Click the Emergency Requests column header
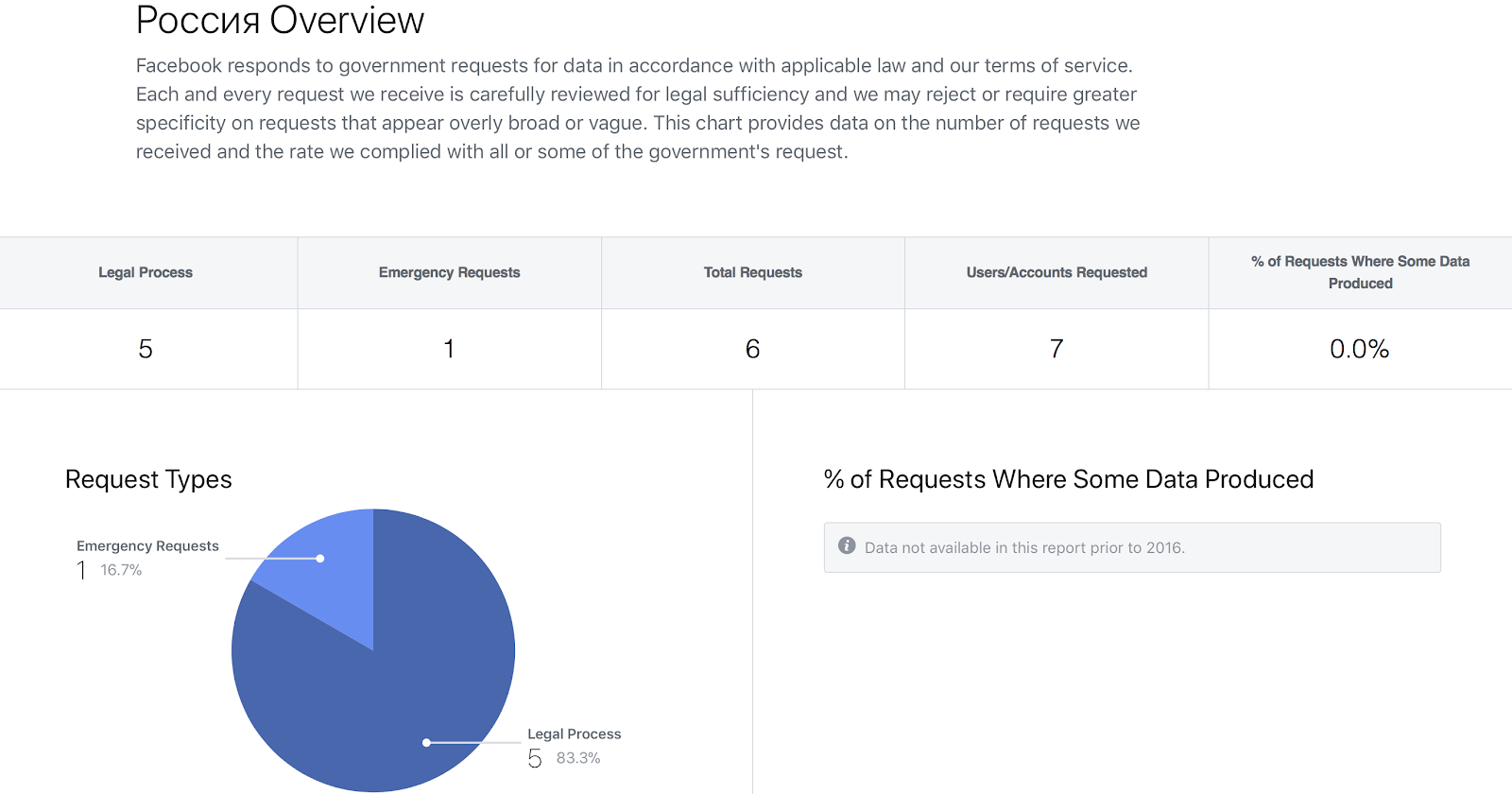Image resolution: width=1512 pixels, height=794 pixels. pyautogui.click(x=449, y=272)
